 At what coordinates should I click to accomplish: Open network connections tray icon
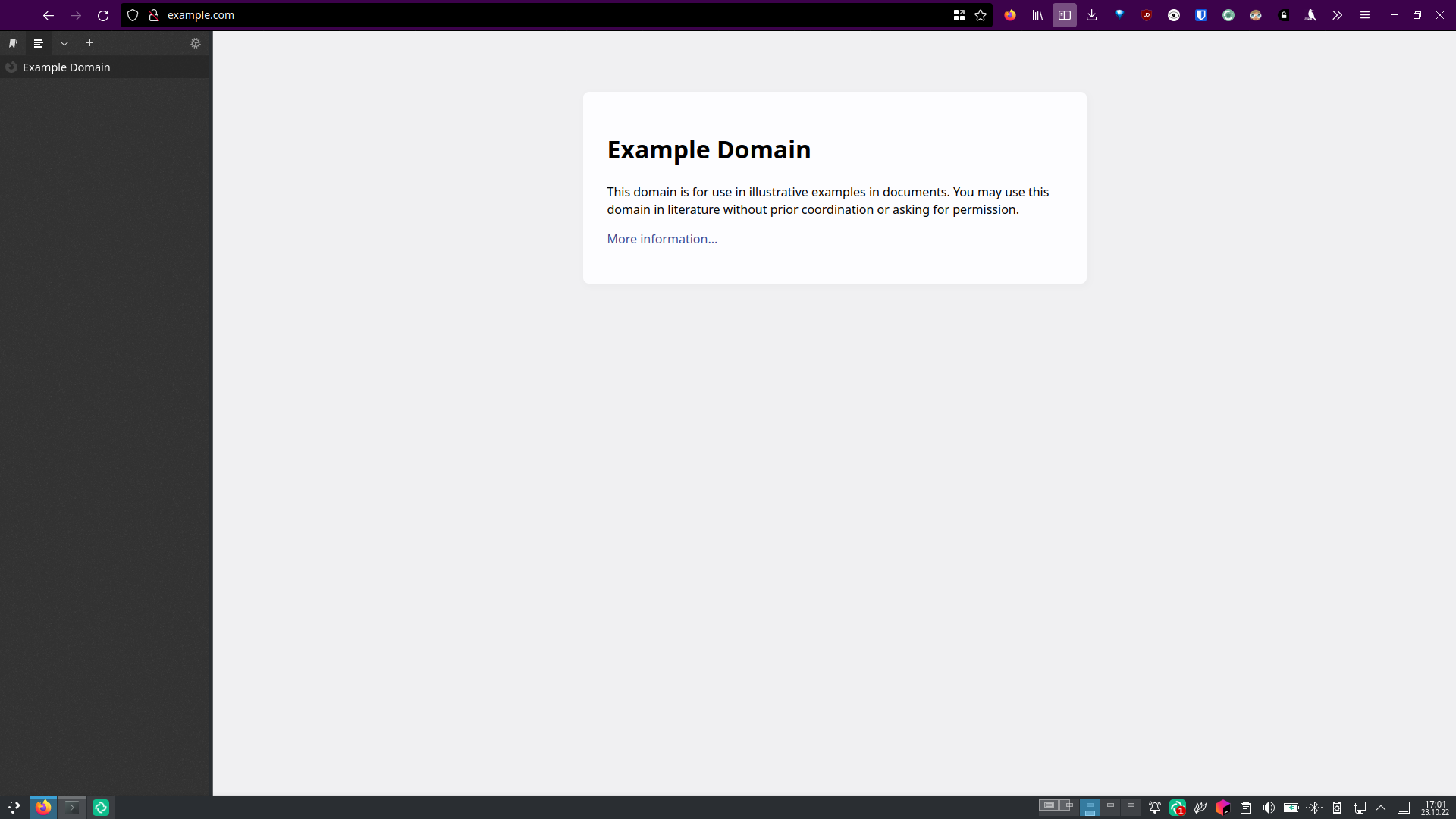[1360, 808]
